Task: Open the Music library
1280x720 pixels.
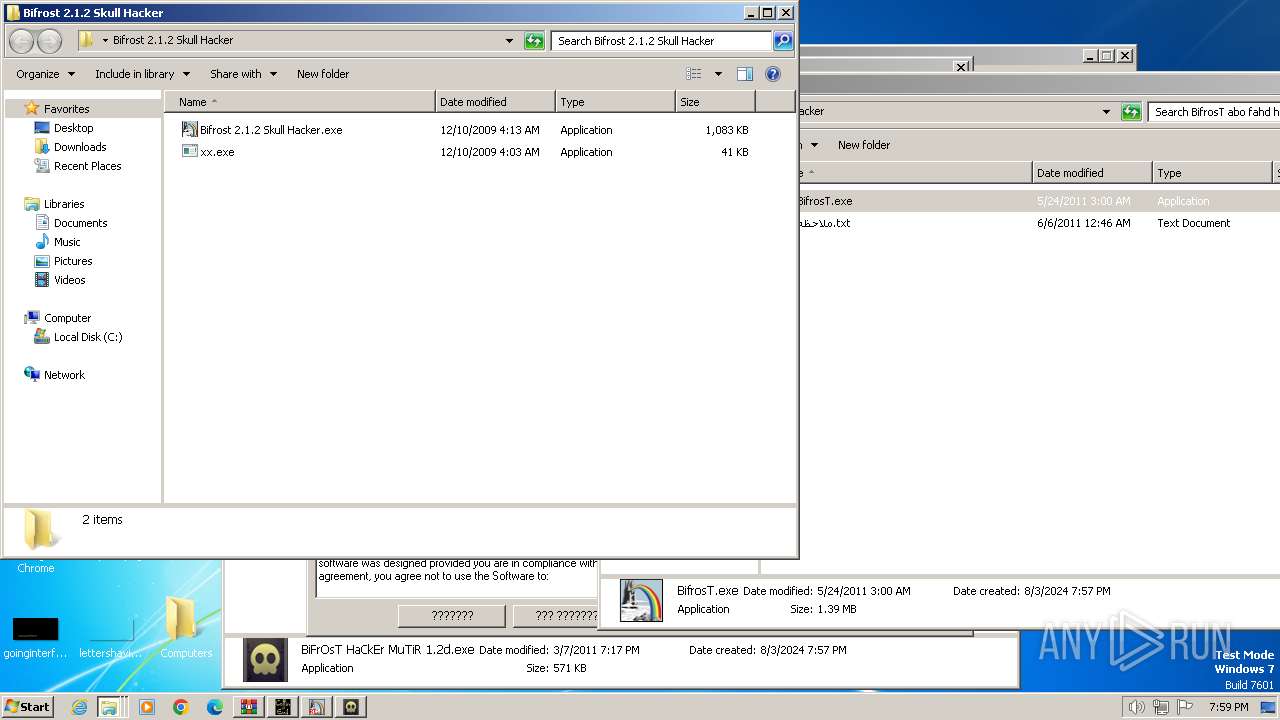Action: [x=67, y=242]
